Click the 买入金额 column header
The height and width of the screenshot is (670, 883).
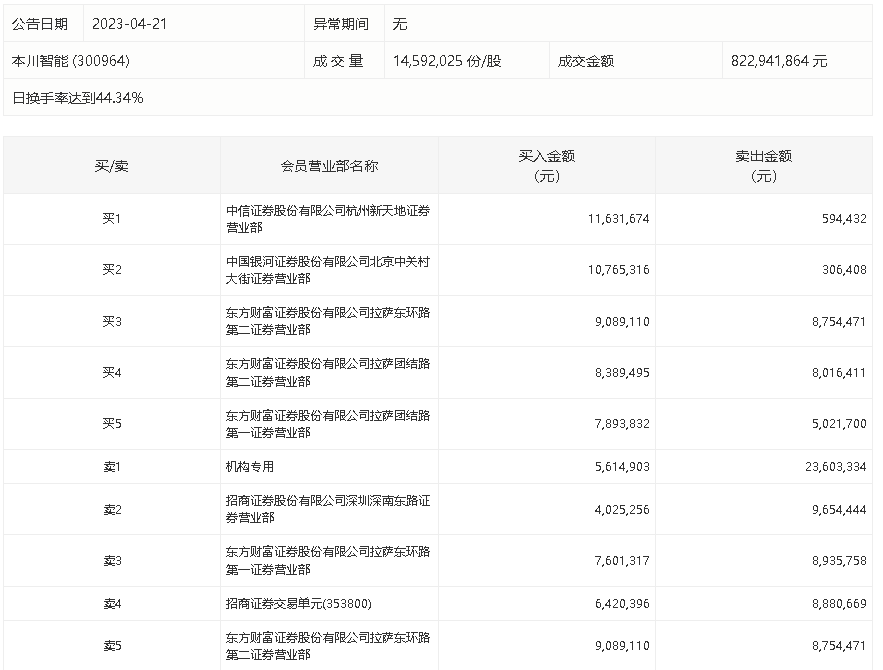click(x=547, y=166)
